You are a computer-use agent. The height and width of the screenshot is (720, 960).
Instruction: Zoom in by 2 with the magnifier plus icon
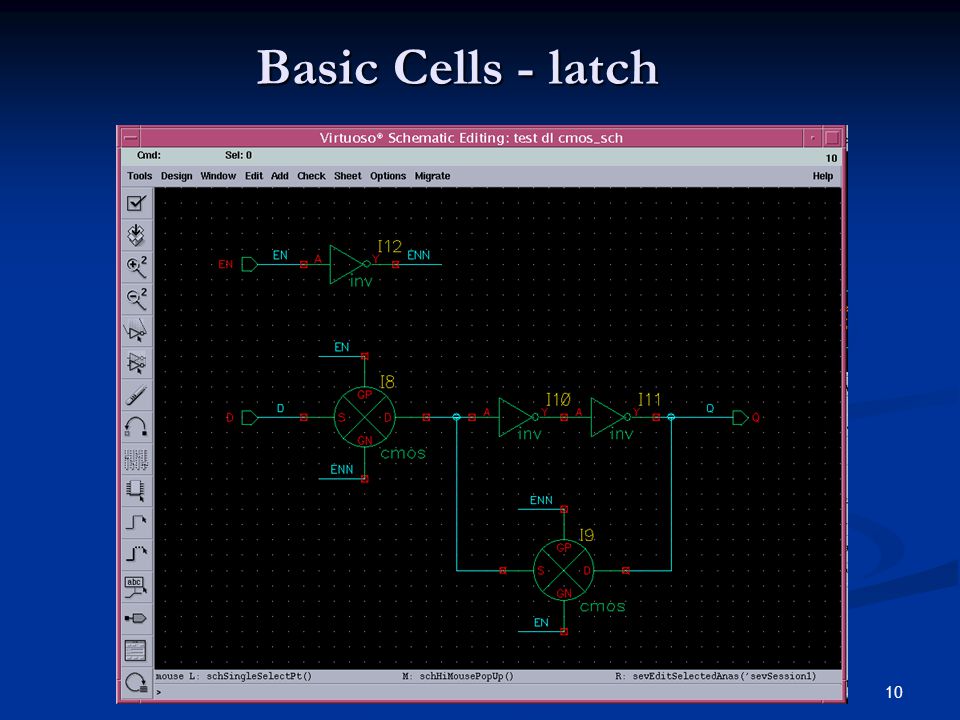point(136,267)
